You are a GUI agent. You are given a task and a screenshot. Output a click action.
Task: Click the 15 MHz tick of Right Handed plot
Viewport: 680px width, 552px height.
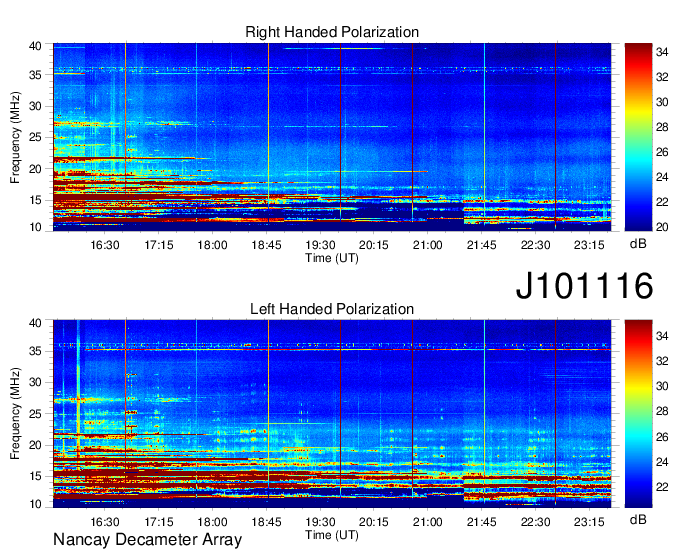tap(35, 200)
